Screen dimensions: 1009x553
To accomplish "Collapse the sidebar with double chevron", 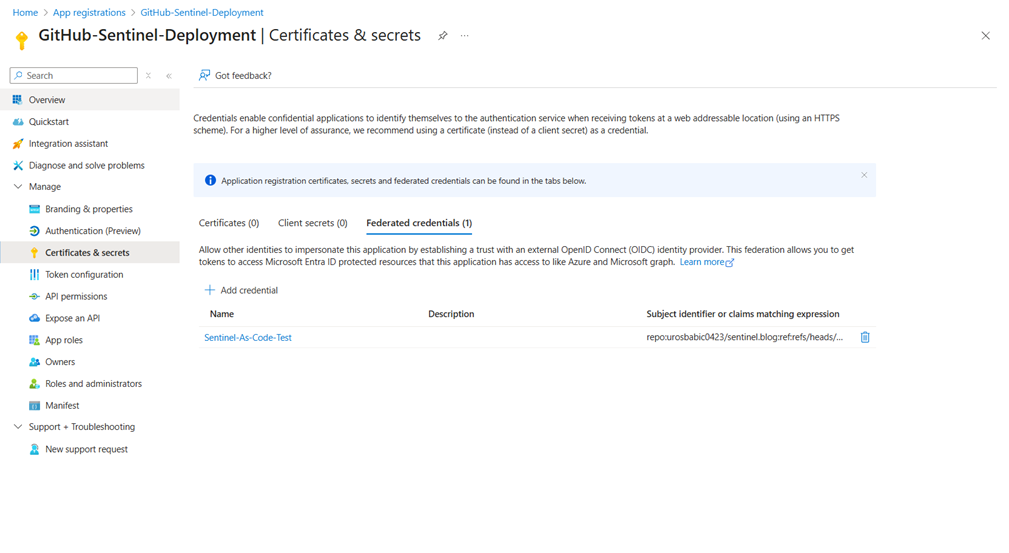I will [x=169, y=76].
